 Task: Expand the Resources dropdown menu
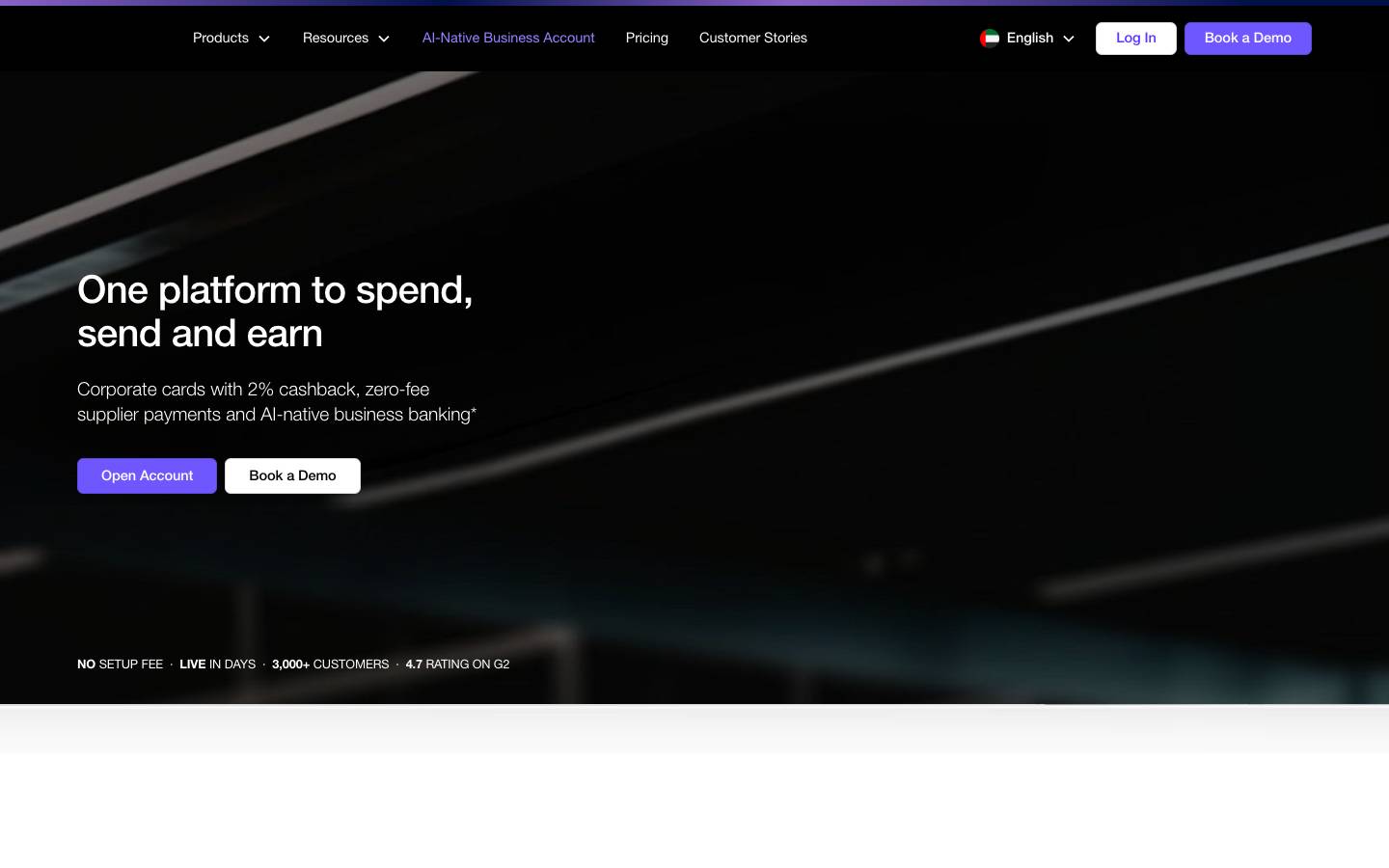(x=346, y=39)
